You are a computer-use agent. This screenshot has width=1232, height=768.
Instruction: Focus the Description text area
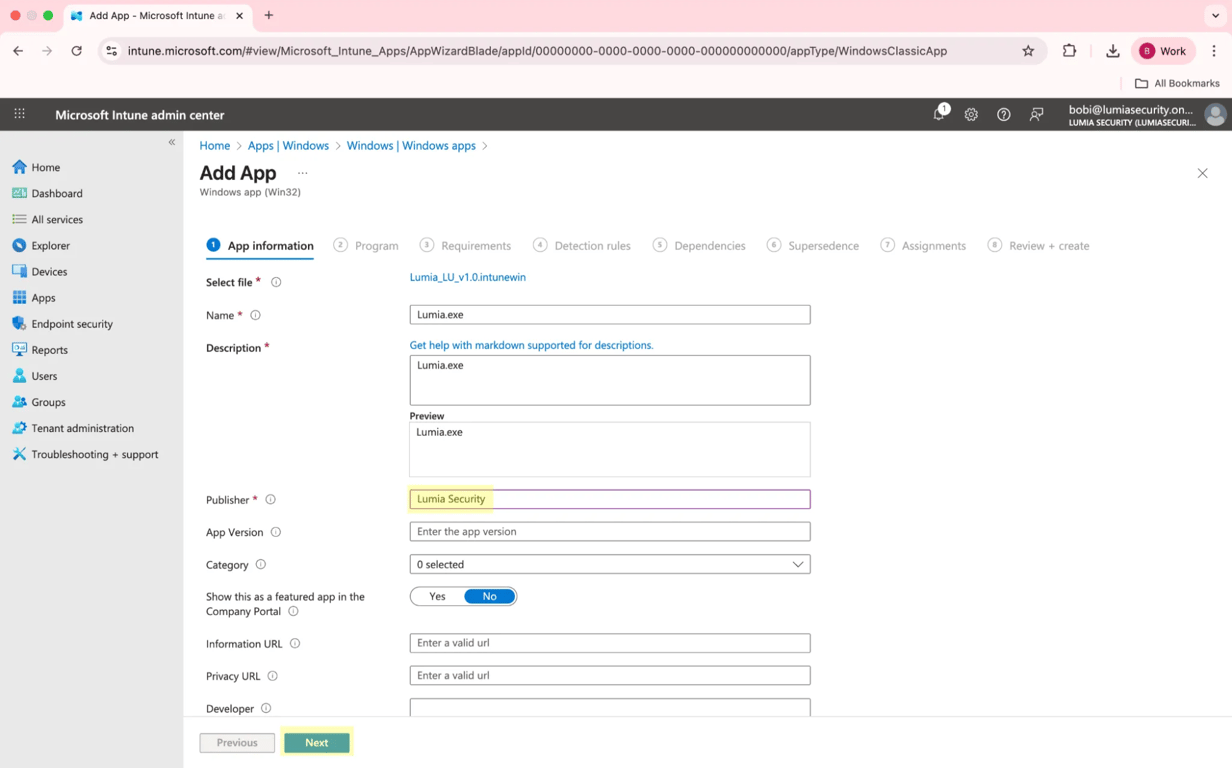610,380
